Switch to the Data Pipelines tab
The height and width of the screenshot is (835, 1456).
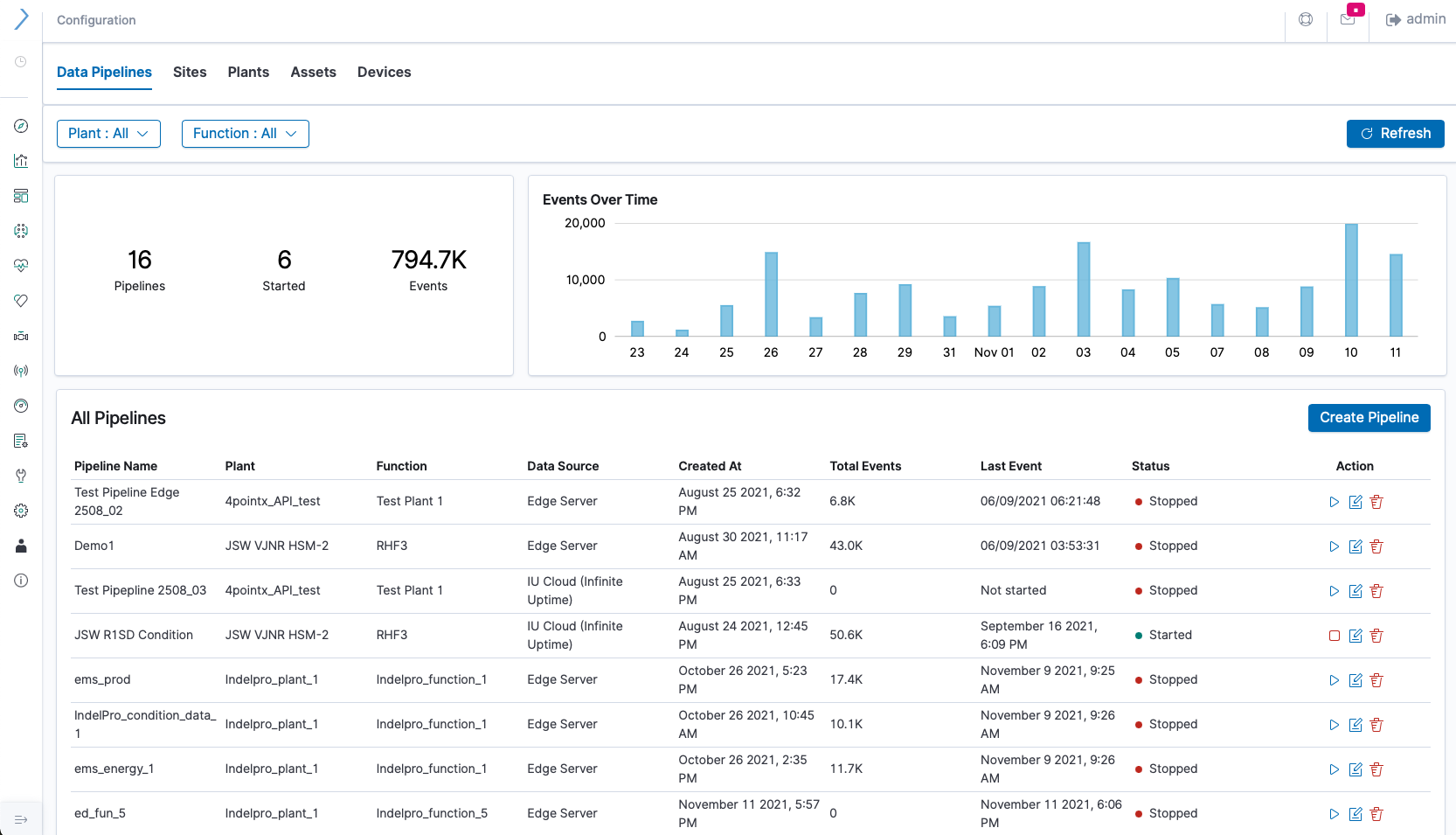tap(104, 72)
